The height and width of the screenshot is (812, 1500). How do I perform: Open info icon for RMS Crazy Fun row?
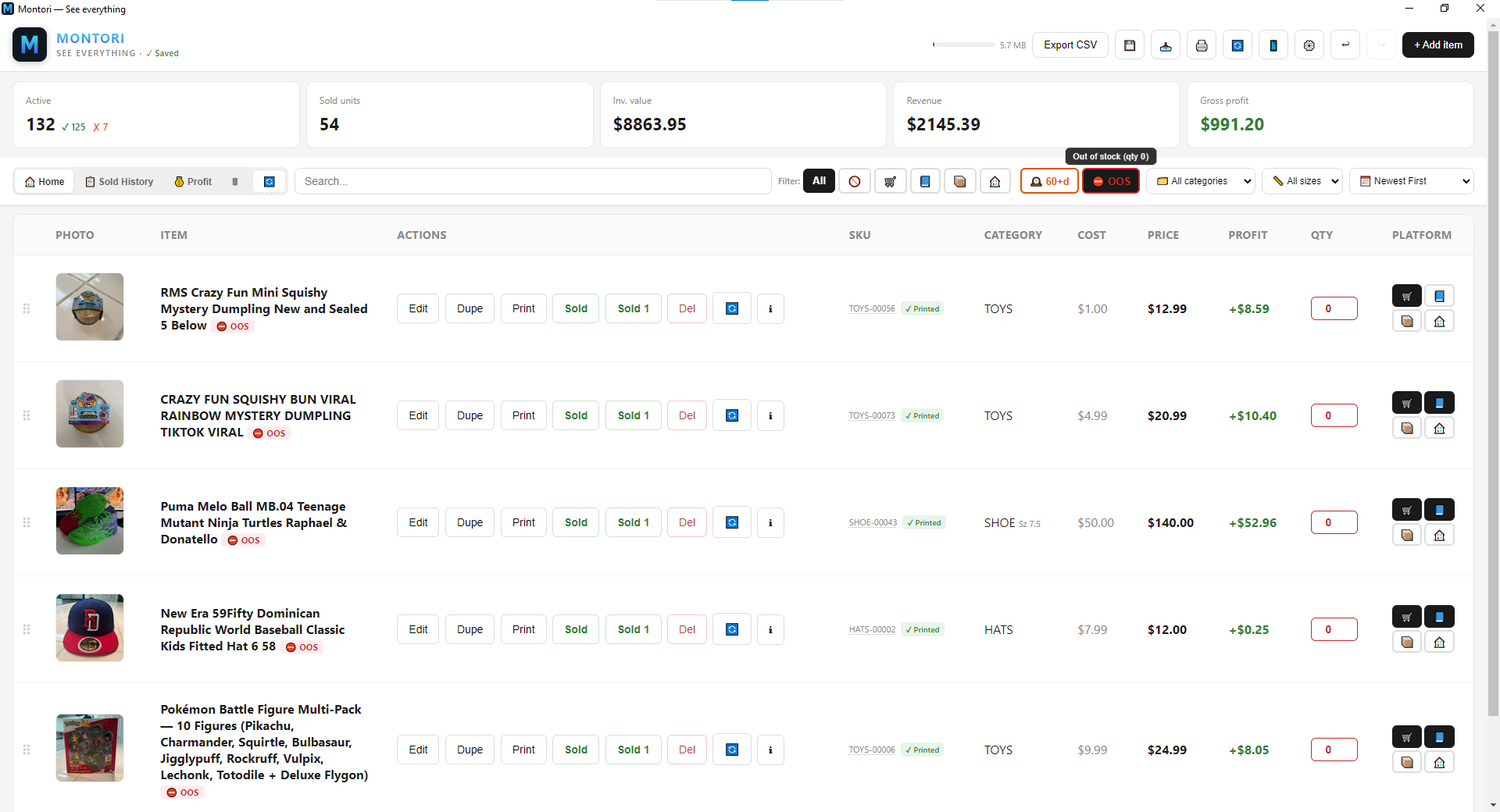click(x=770, y=308)
